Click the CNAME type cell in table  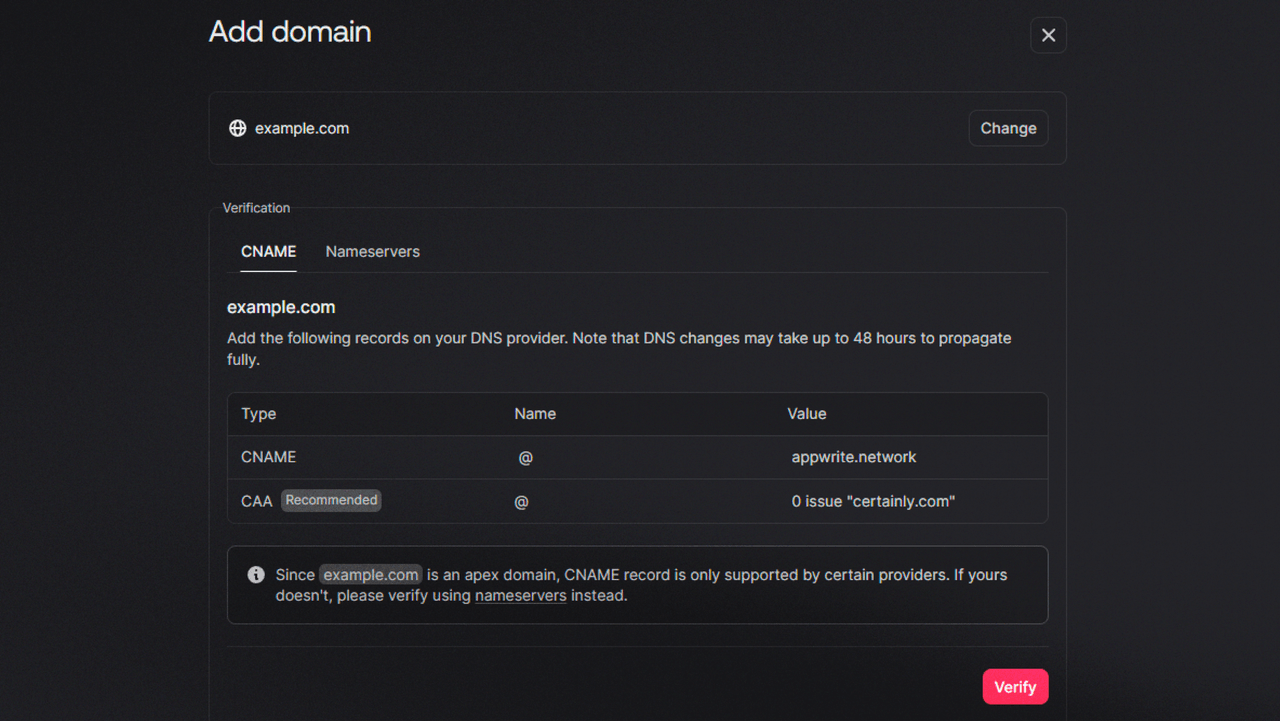(x=268, y=457)
